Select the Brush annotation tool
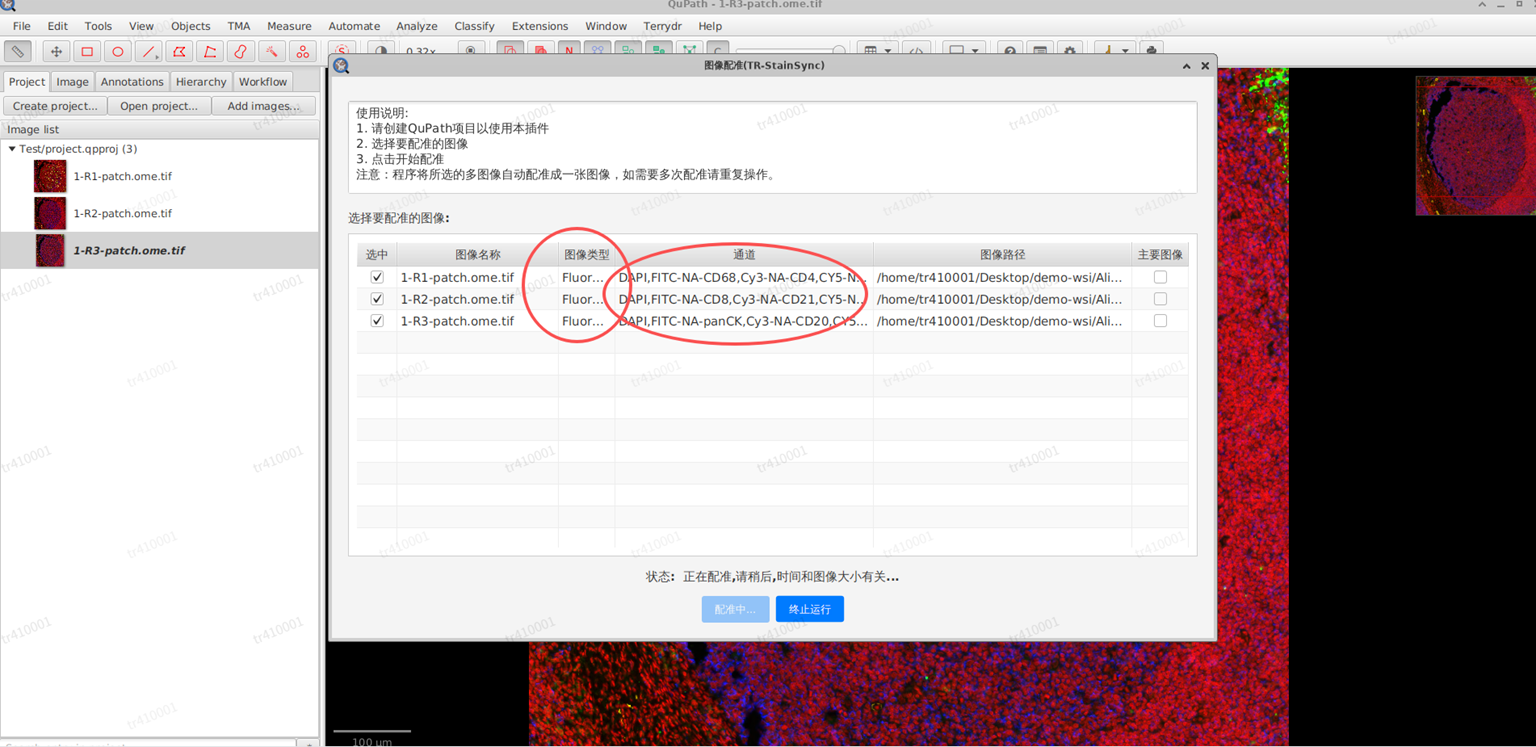 click(x=240, y=51)
